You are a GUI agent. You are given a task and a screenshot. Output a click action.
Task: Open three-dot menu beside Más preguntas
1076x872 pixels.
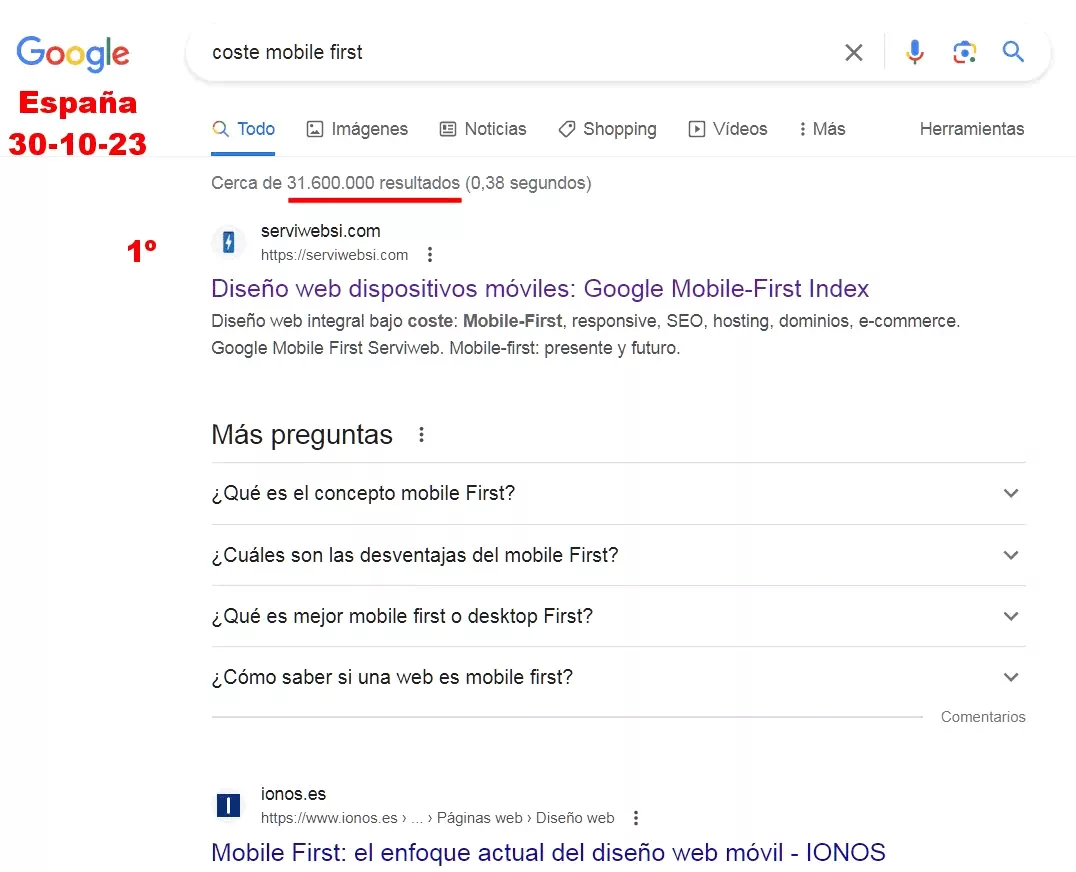[x=422, y=435]
